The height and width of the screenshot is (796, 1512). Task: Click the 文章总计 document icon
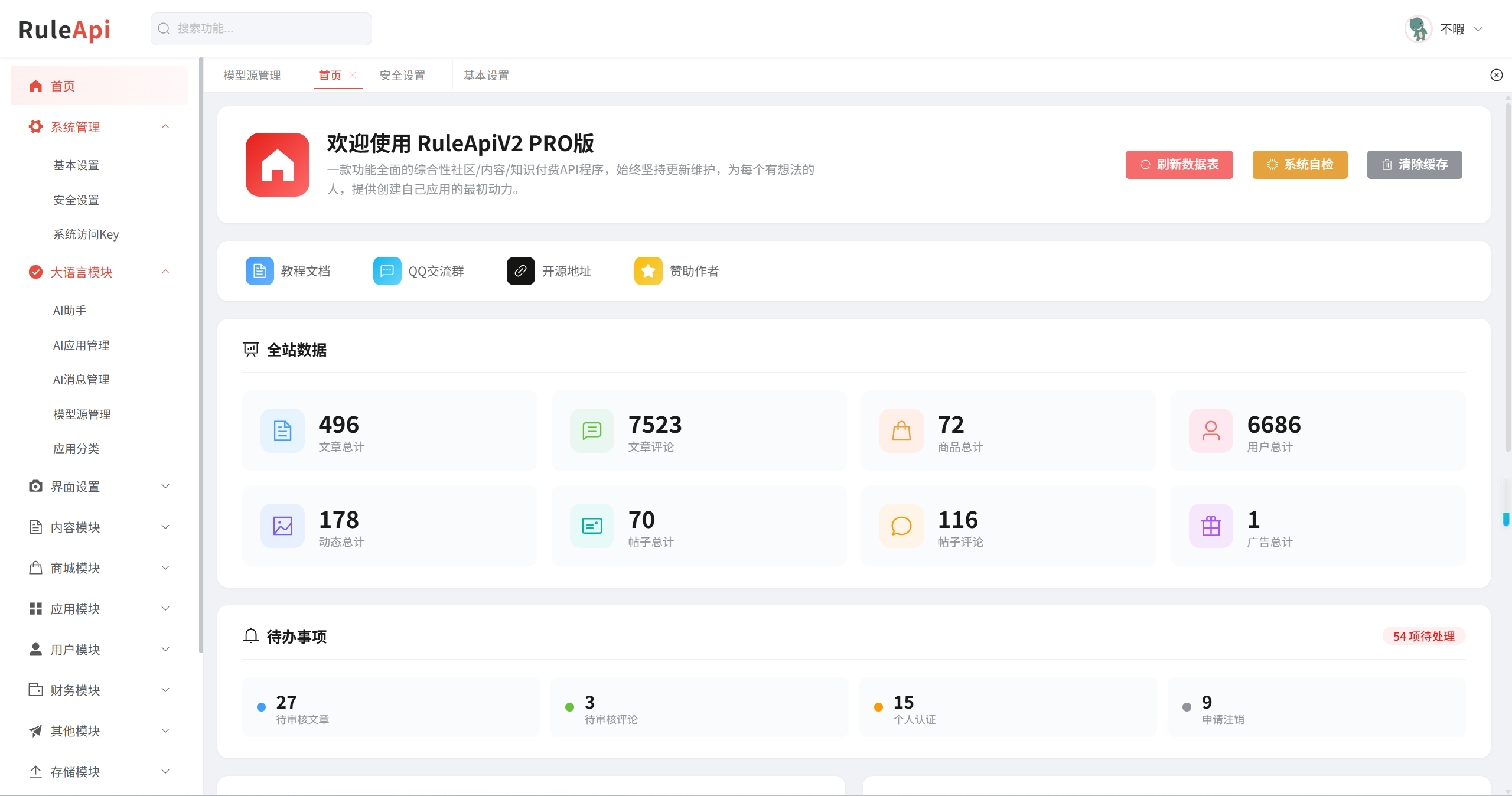[x=283, y=431]
